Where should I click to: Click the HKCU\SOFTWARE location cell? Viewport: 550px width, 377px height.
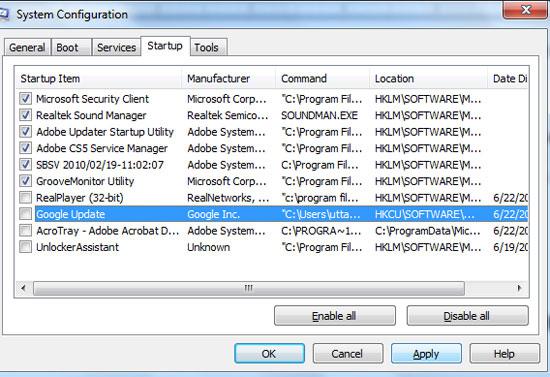[x=425, y=214]
